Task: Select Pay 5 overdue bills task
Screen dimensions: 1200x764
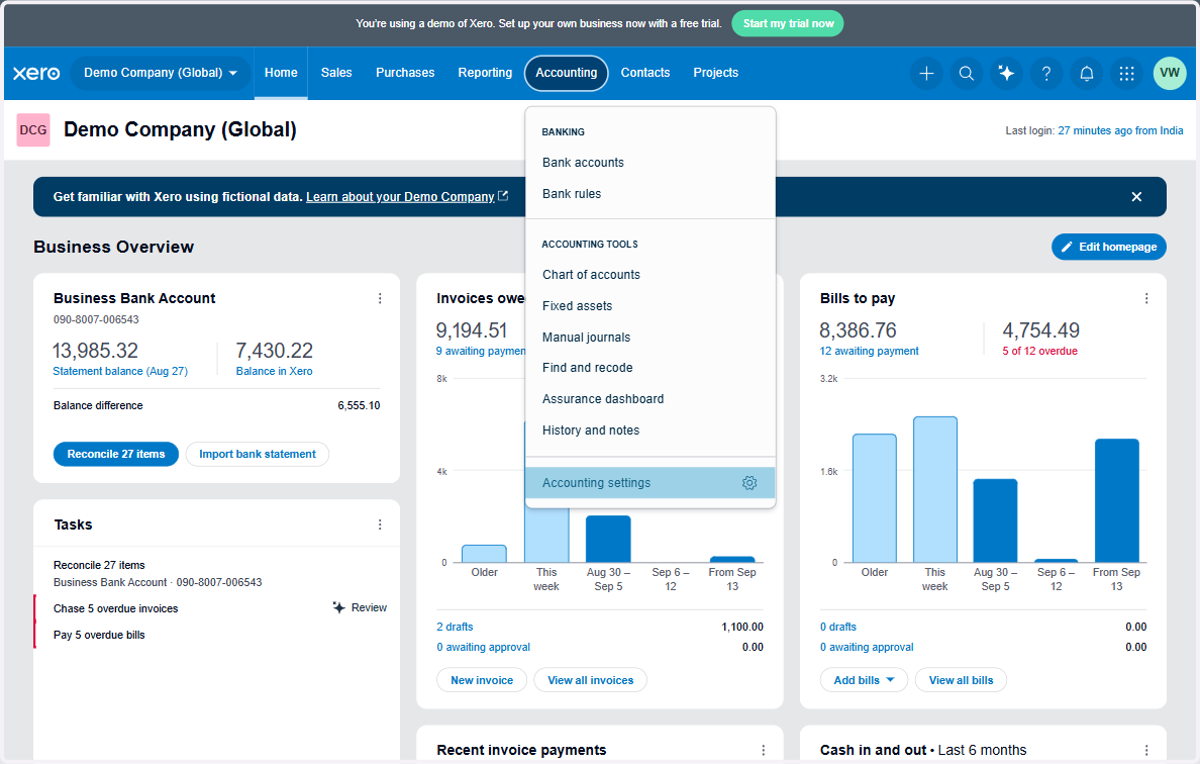Action: tap(99, 635)
